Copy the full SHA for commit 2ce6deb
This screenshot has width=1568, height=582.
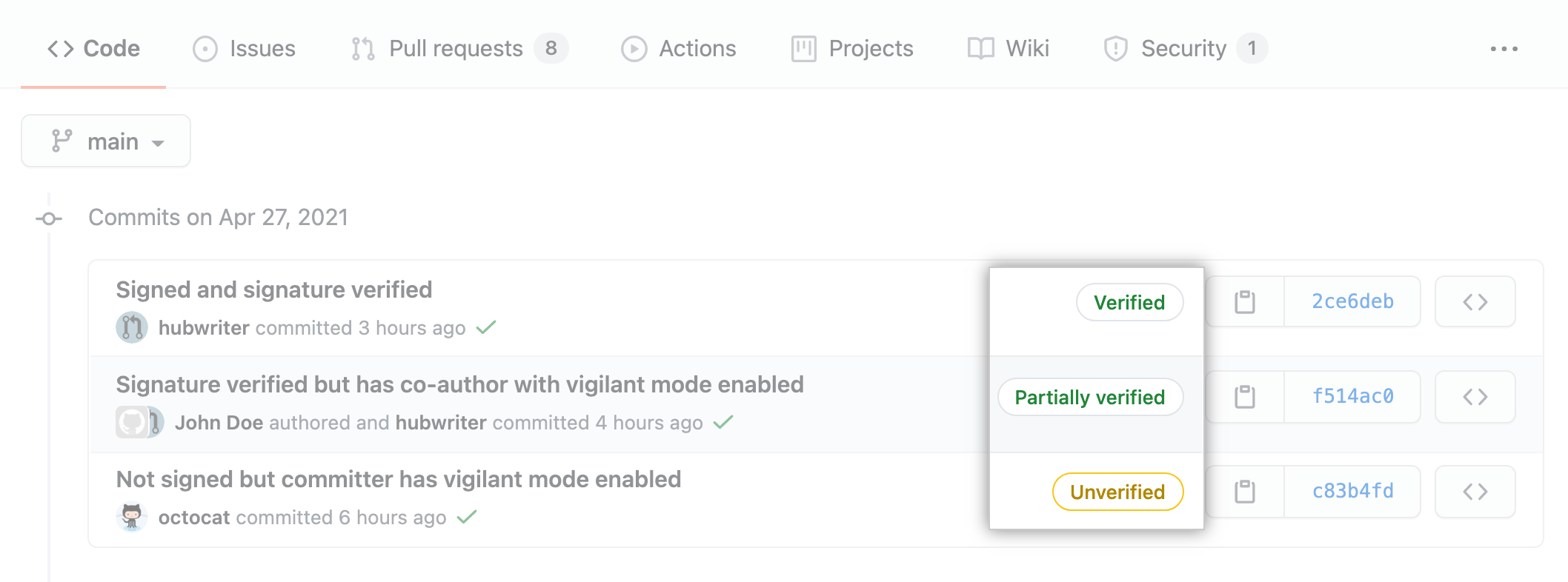pos(1245,301)
